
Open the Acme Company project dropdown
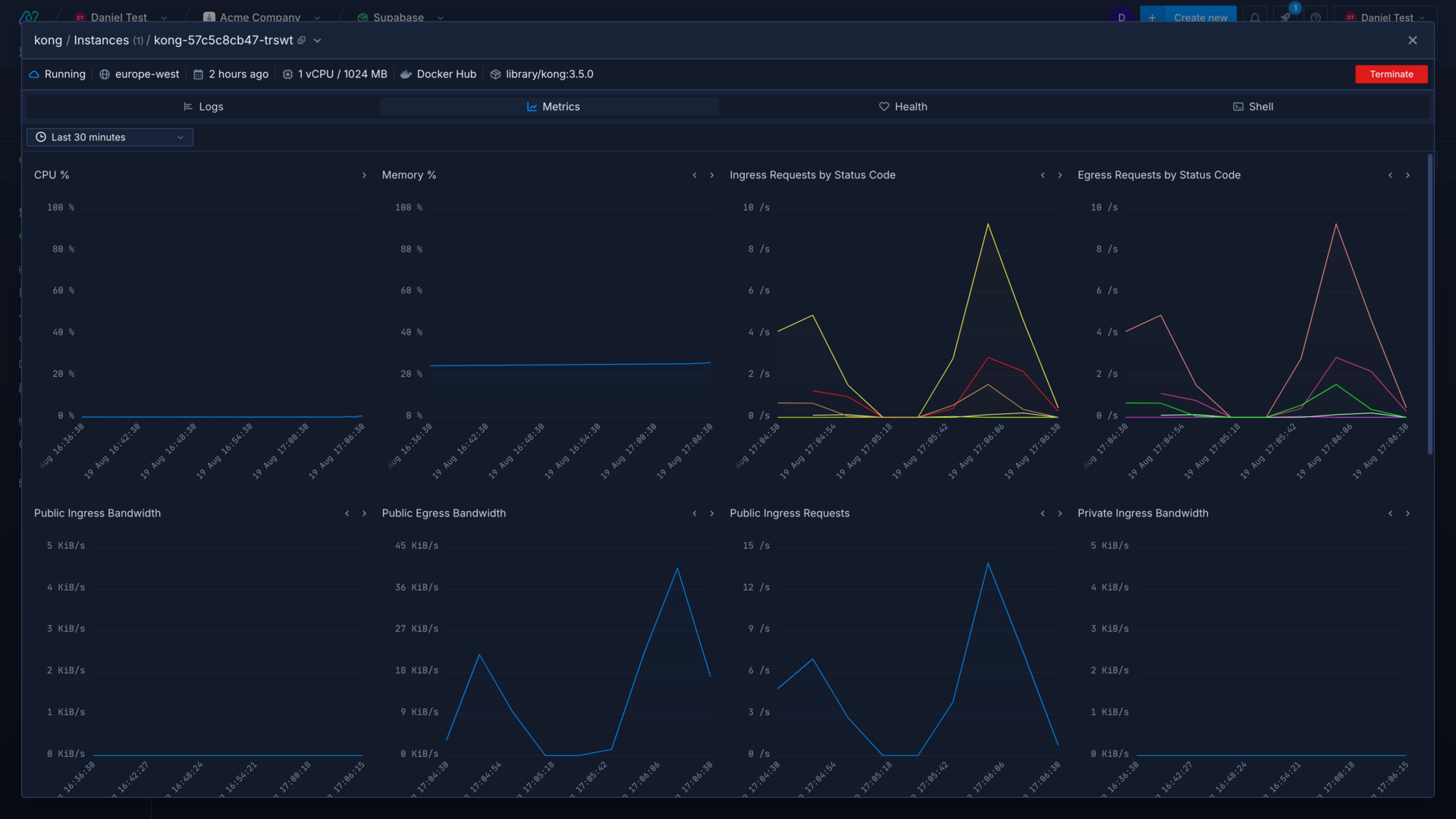(261, 17)
